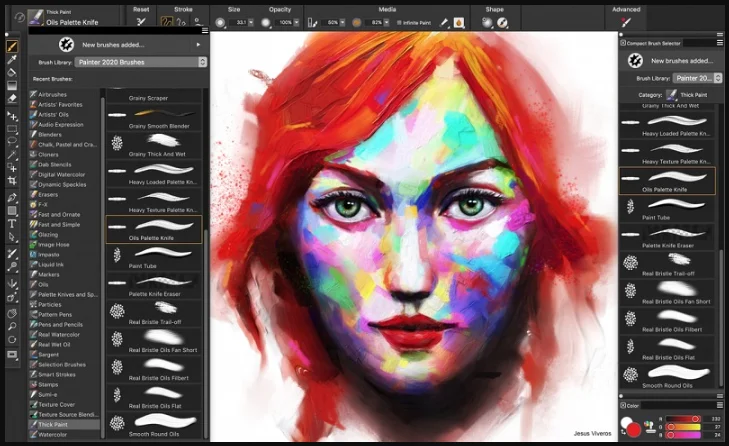Image resolution: width=729 pixels, height=446 pixels.
Task: Choose Real Bristle Oils Filbert in compact selector
Action: [x=667, y=321]
